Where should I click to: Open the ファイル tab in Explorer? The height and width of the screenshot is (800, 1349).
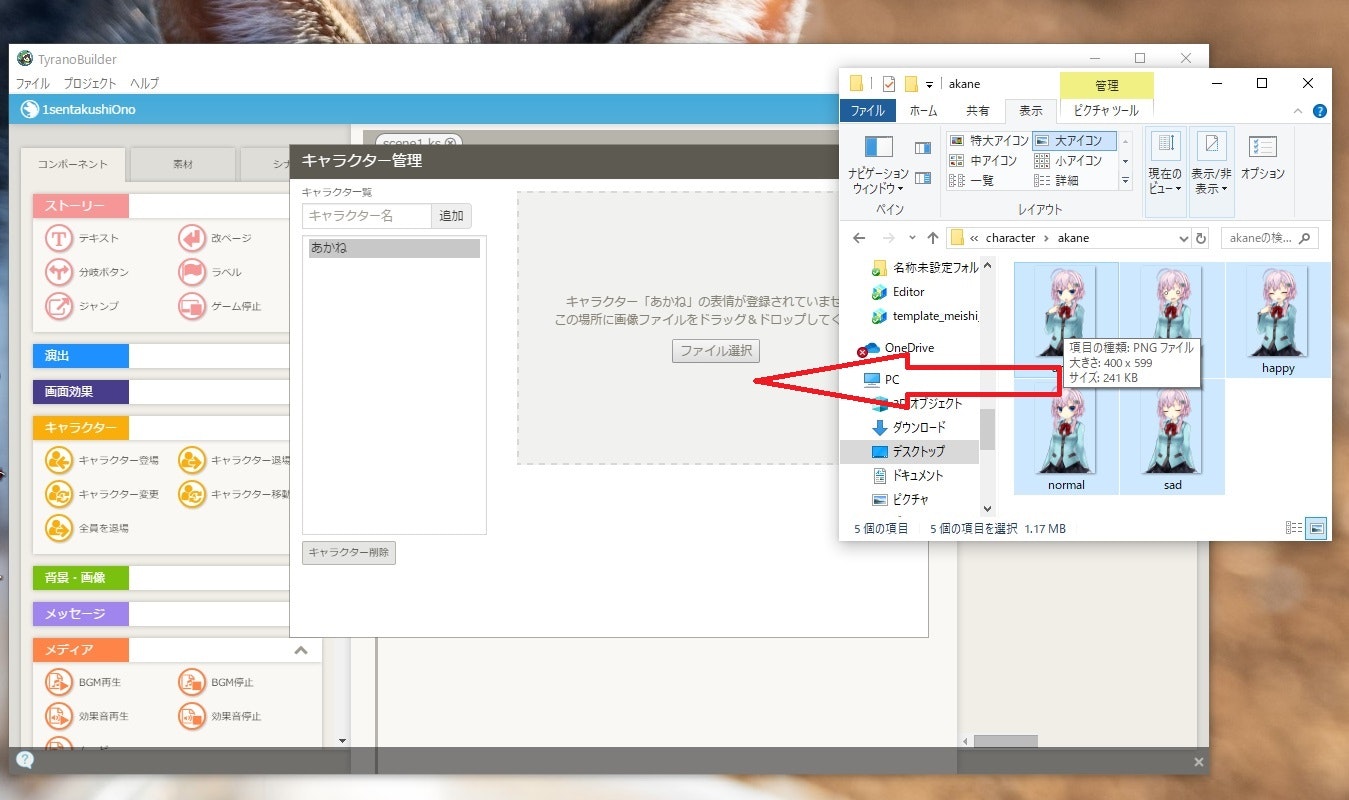(867, 110)
